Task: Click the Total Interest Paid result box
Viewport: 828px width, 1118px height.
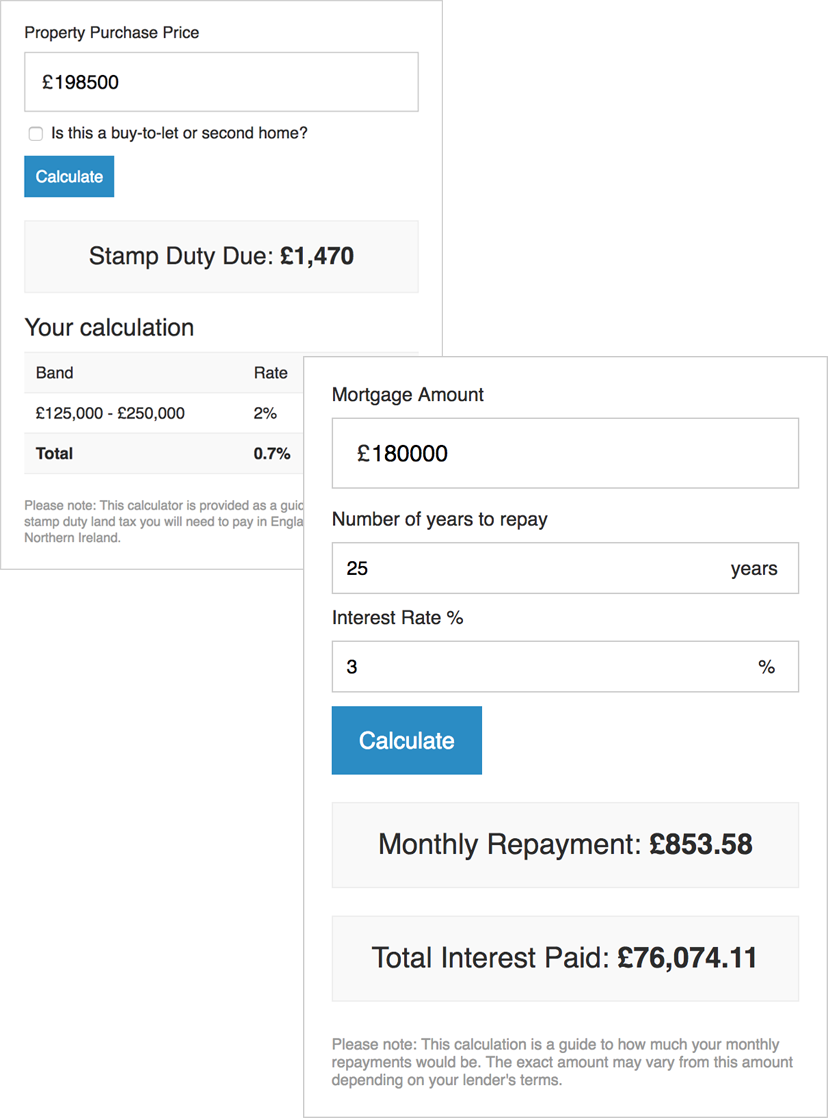Action: (564, 958)
